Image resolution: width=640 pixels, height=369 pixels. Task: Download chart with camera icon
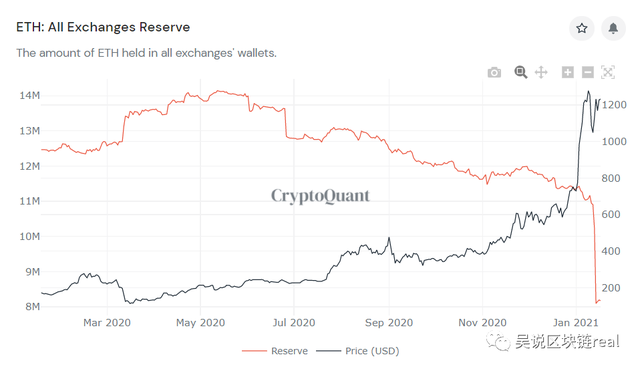coord(494,73)
